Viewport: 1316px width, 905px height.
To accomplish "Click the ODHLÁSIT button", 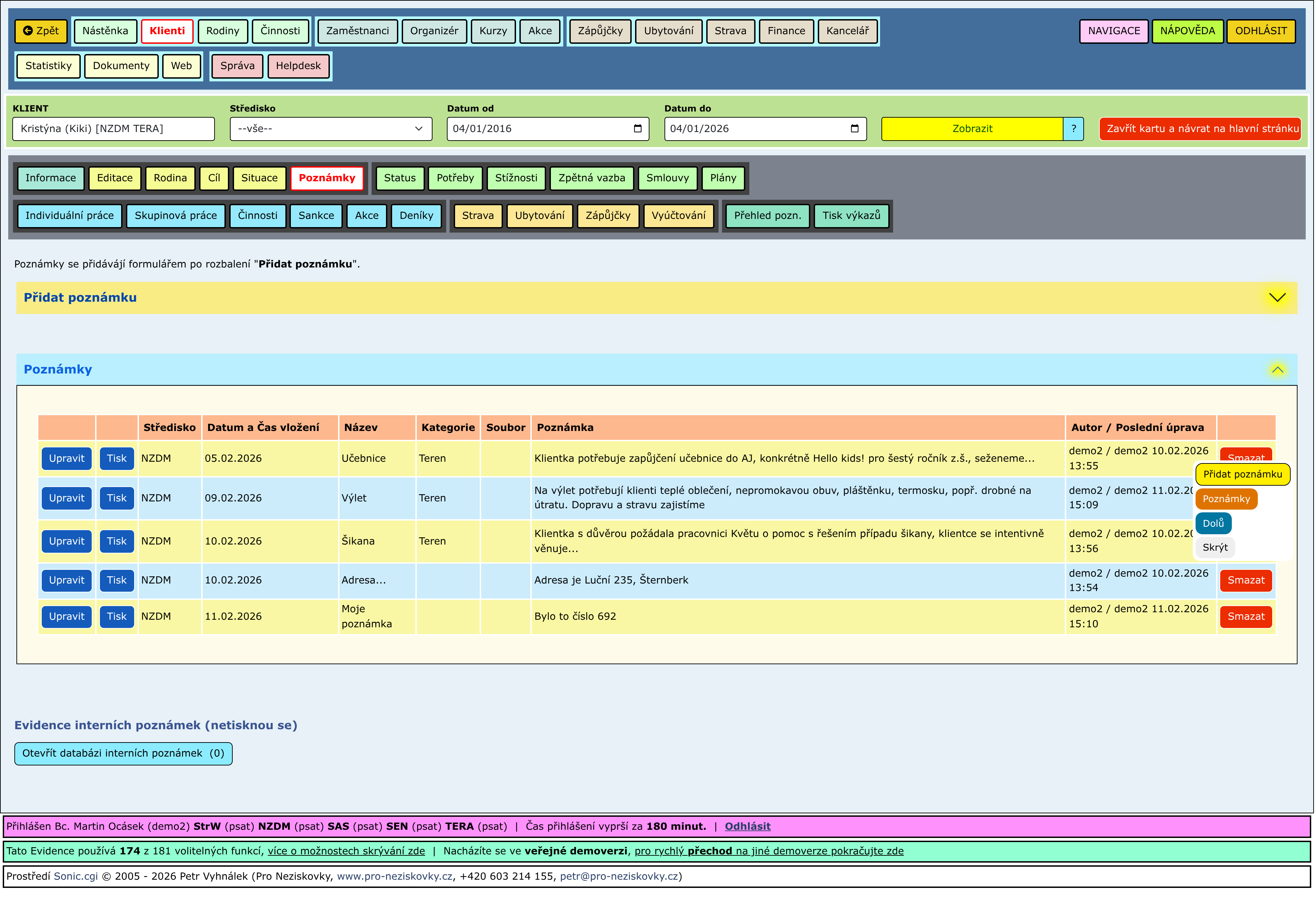I will (1261, 31).
